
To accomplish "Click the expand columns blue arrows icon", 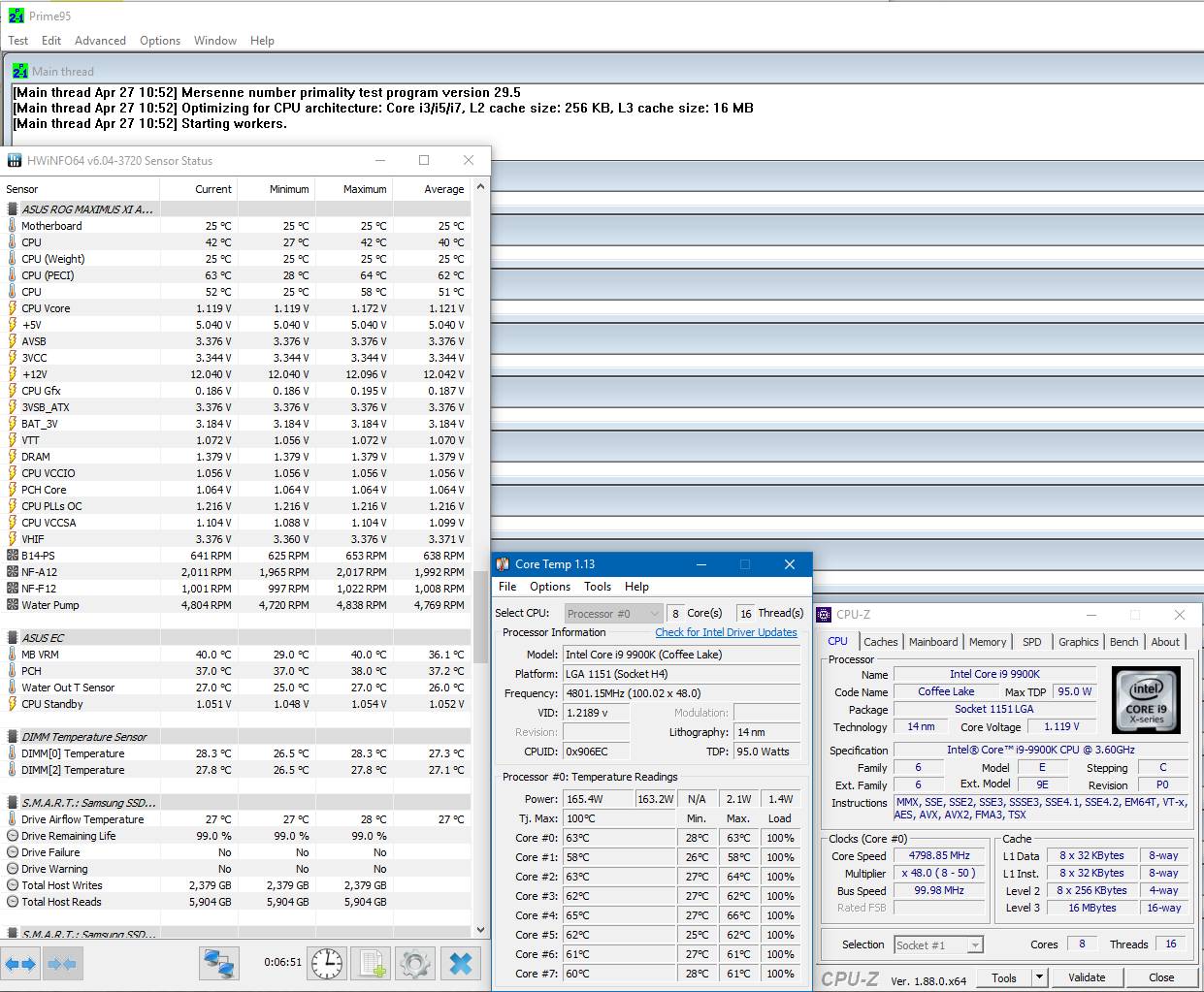I will 20,964.
